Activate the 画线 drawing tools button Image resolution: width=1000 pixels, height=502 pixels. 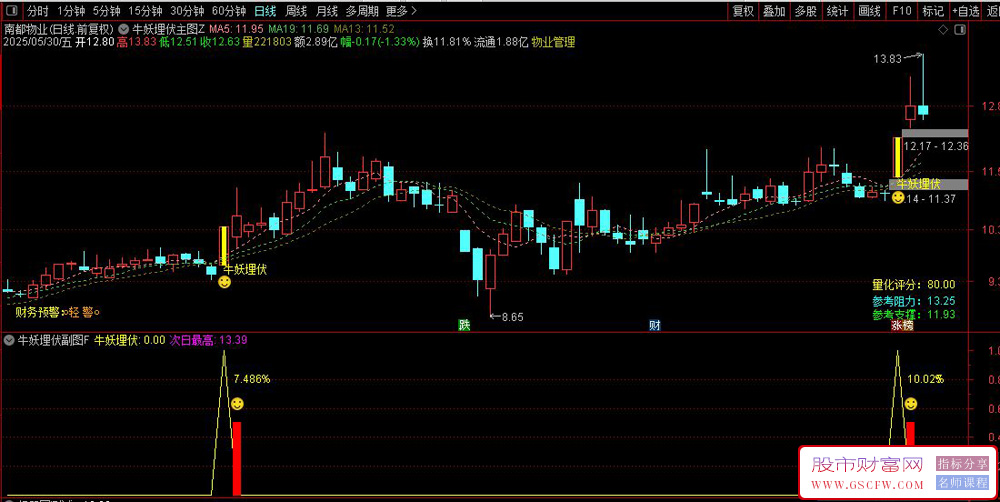[x=869, y=11]
